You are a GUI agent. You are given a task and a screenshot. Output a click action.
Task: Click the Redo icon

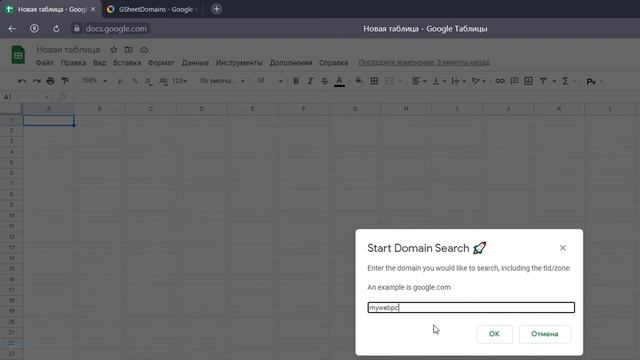click(36, 81)
